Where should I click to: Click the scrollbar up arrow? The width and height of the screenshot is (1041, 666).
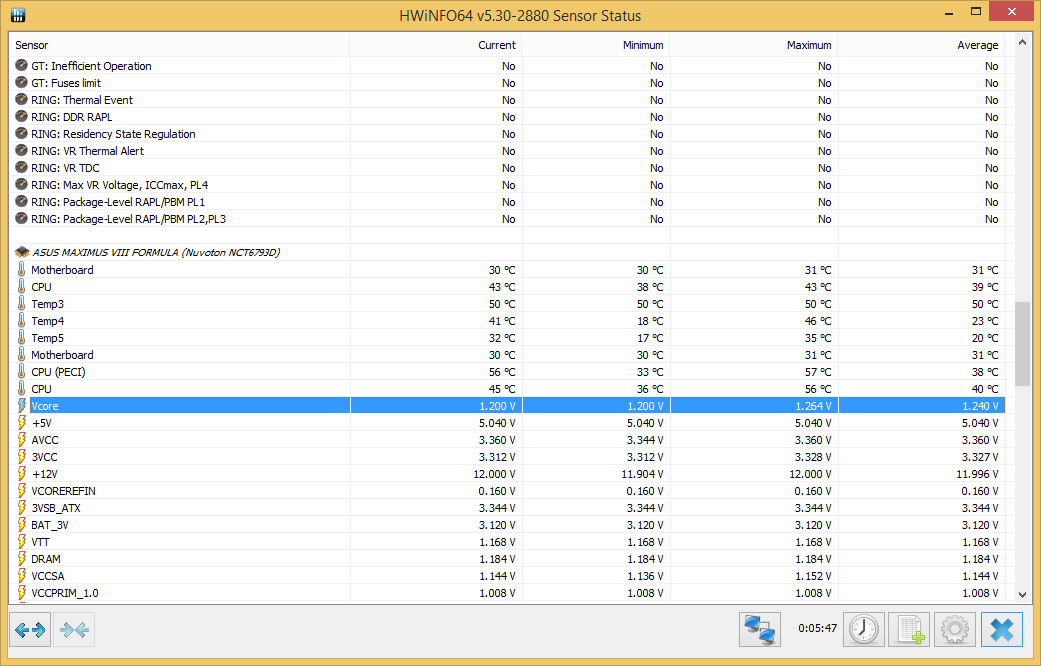pyautogui.click(x=1022, y=42)
